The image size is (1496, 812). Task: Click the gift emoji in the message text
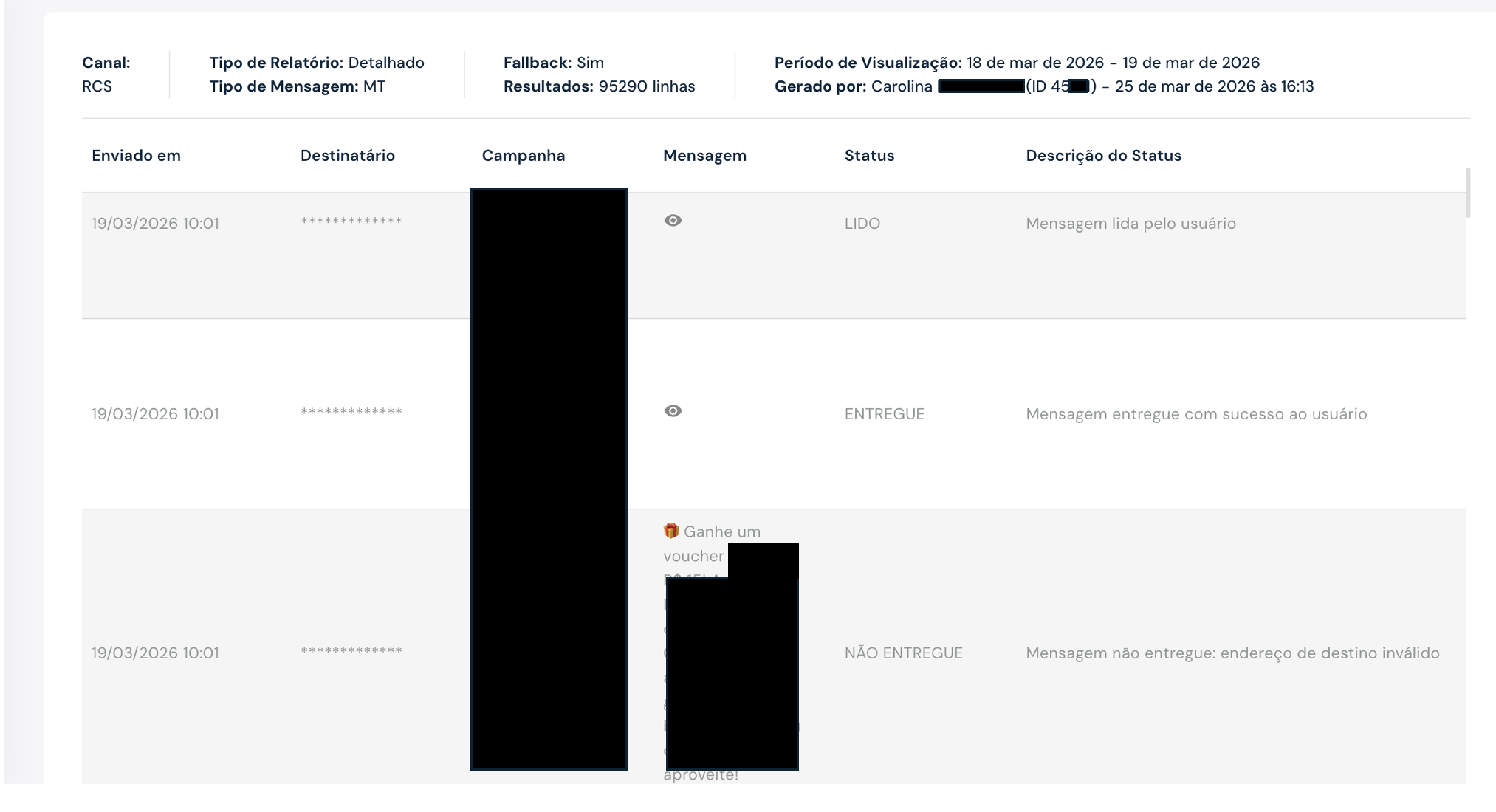click(670, 531)
